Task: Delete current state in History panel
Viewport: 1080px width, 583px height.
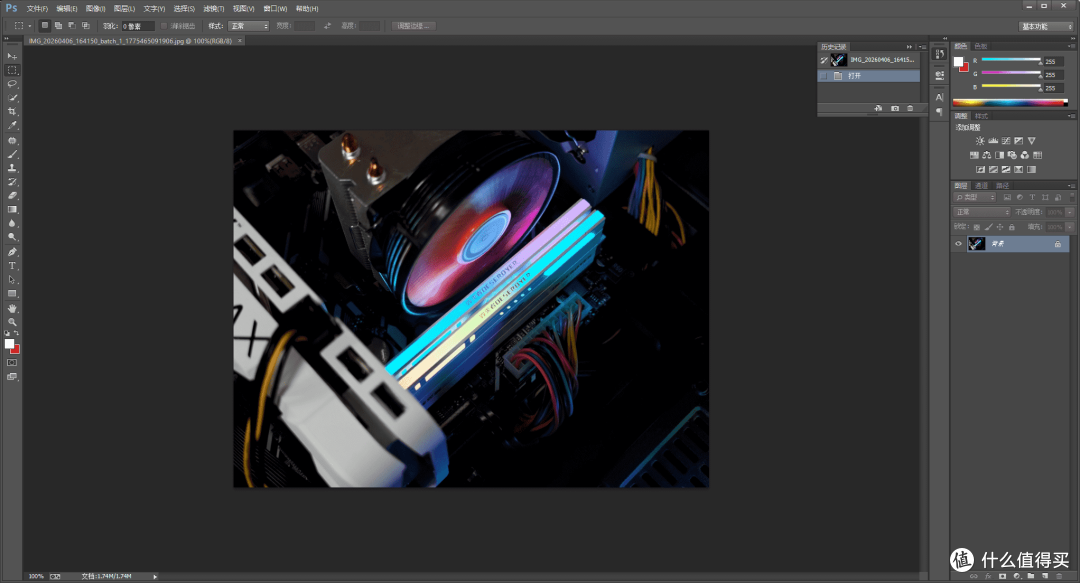Action: tap(910, 108)
